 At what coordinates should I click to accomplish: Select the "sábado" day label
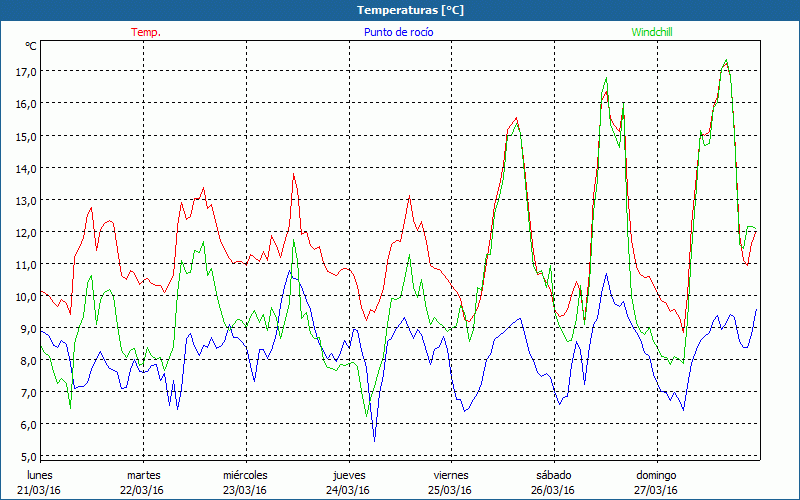[x=553, y=475]
